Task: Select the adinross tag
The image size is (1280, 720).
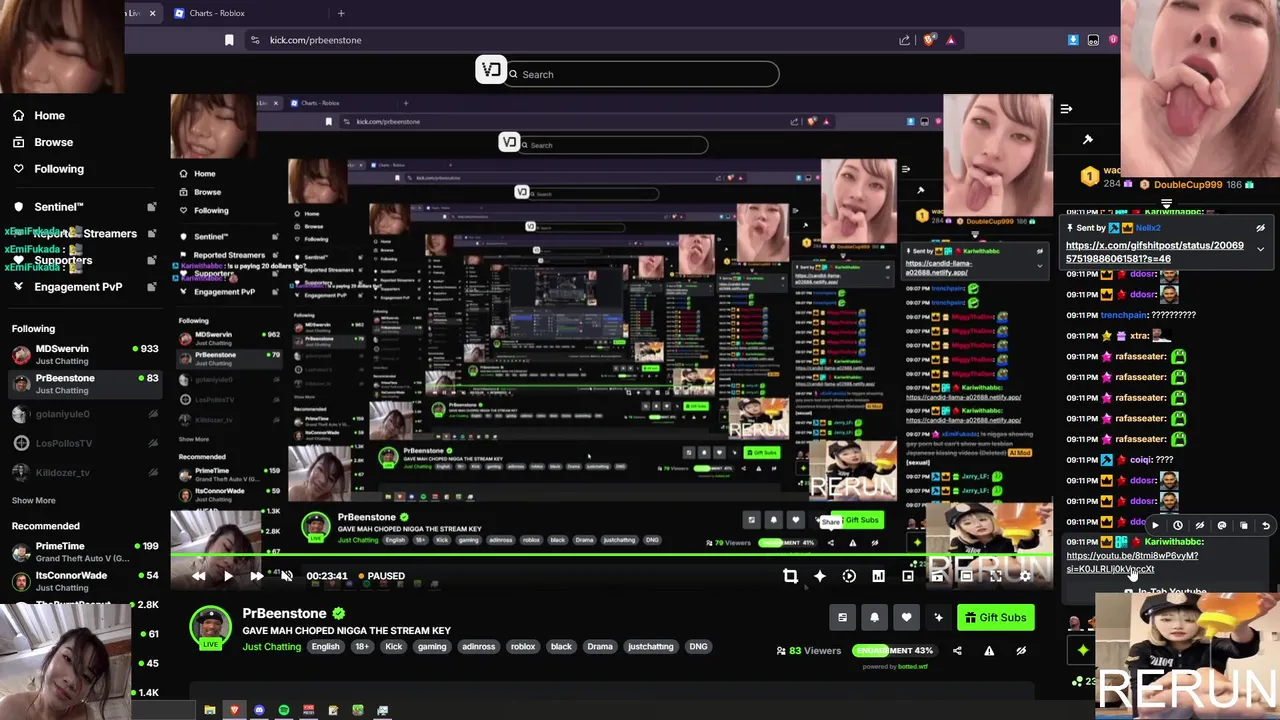Action: [478, 647]
